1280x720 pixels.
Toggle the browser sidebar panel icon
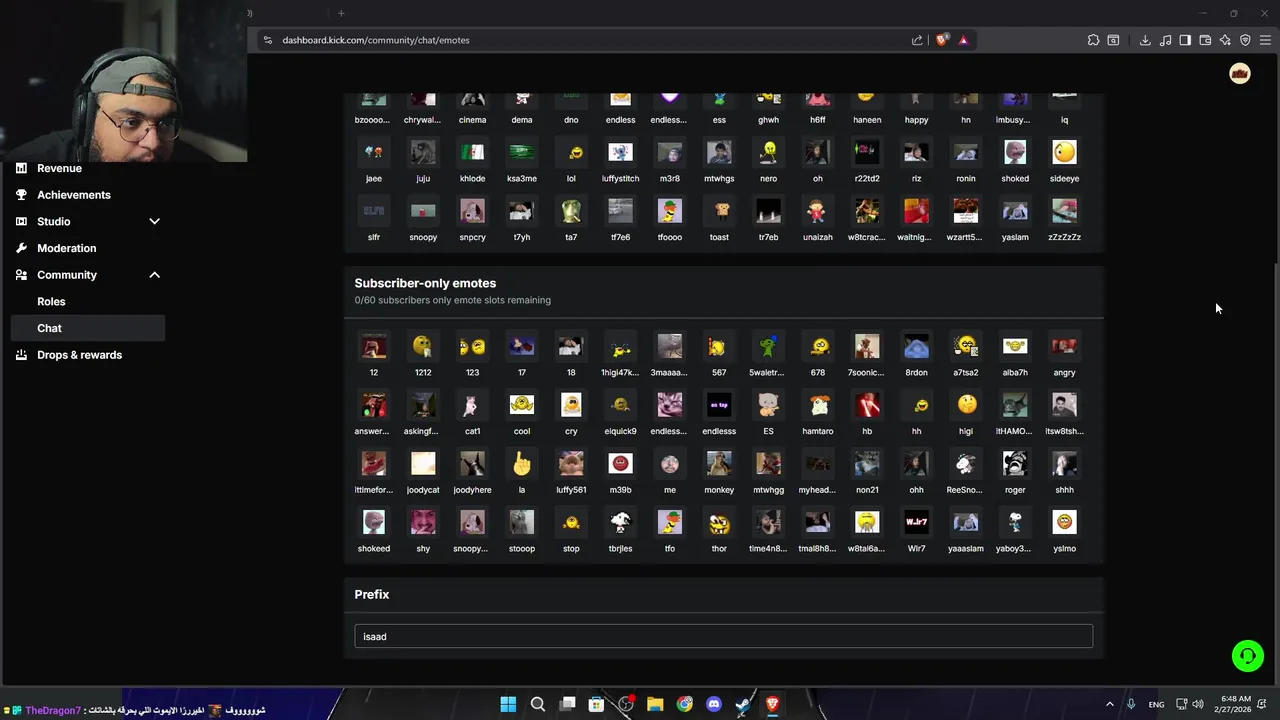1185,40
